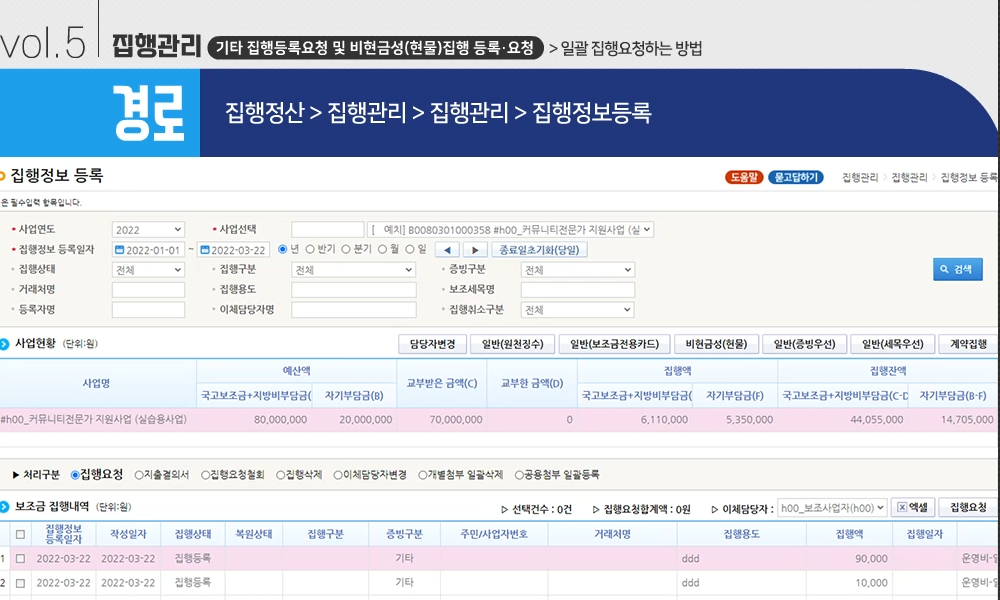Click the 이체담당자명 input field
The width and height of the screenshot is (1000, 600).
[x=353, y=310]
